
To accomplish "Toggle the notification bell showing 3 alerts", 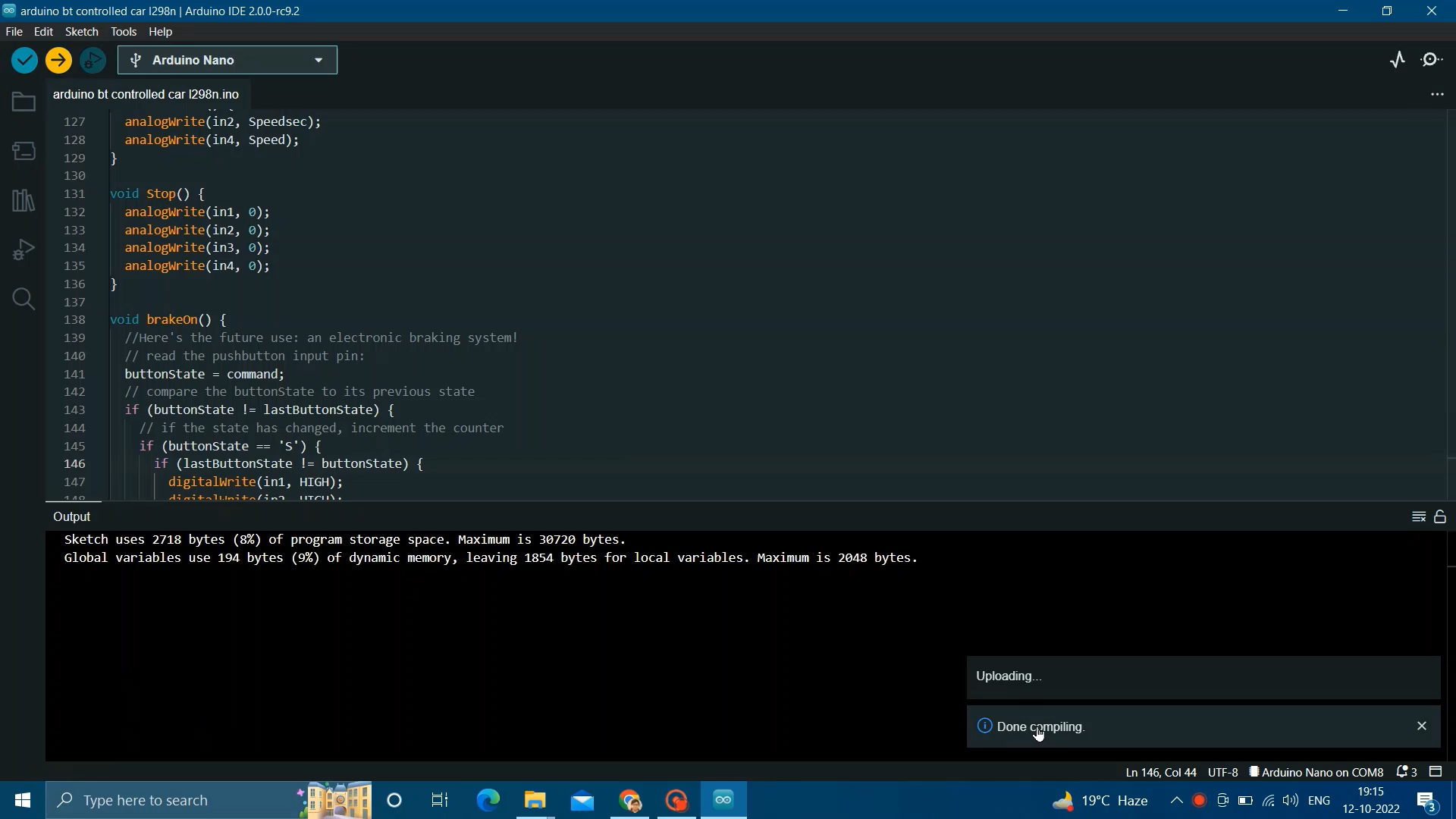I will click(1405, 771).
